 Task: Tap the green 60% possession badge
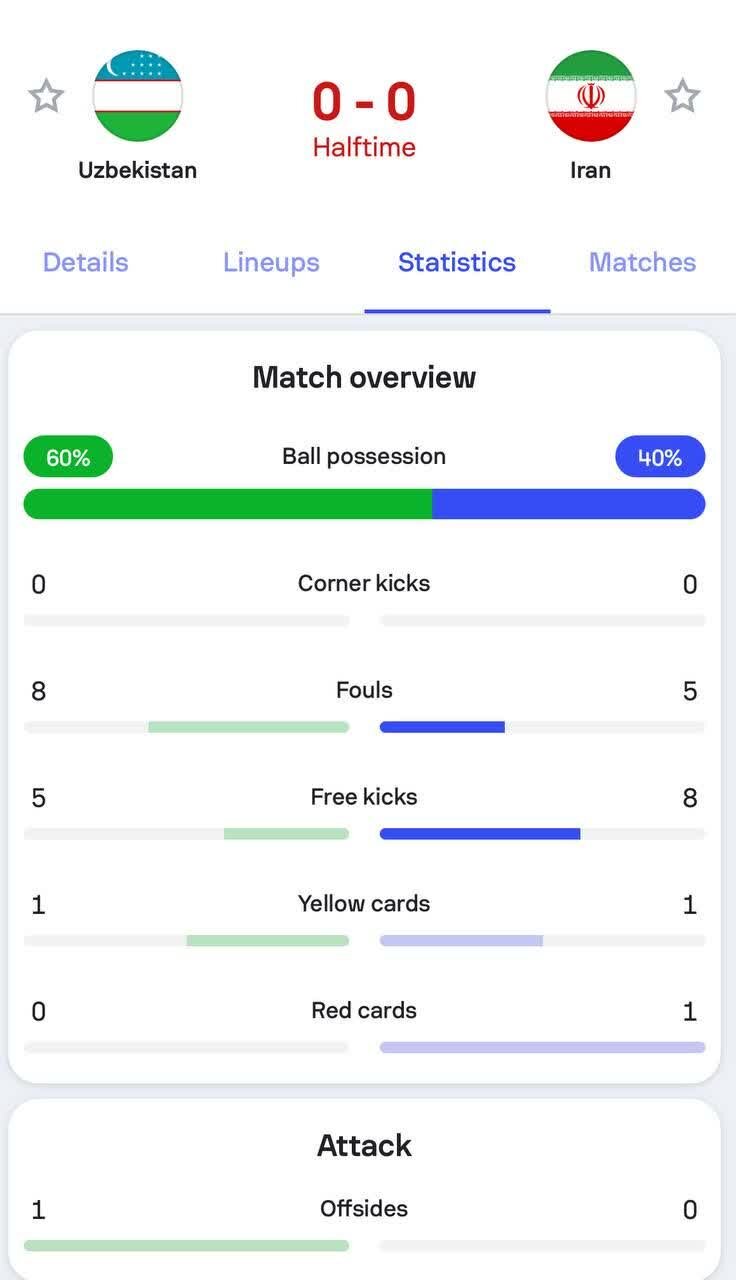click(x=68, y=457)
